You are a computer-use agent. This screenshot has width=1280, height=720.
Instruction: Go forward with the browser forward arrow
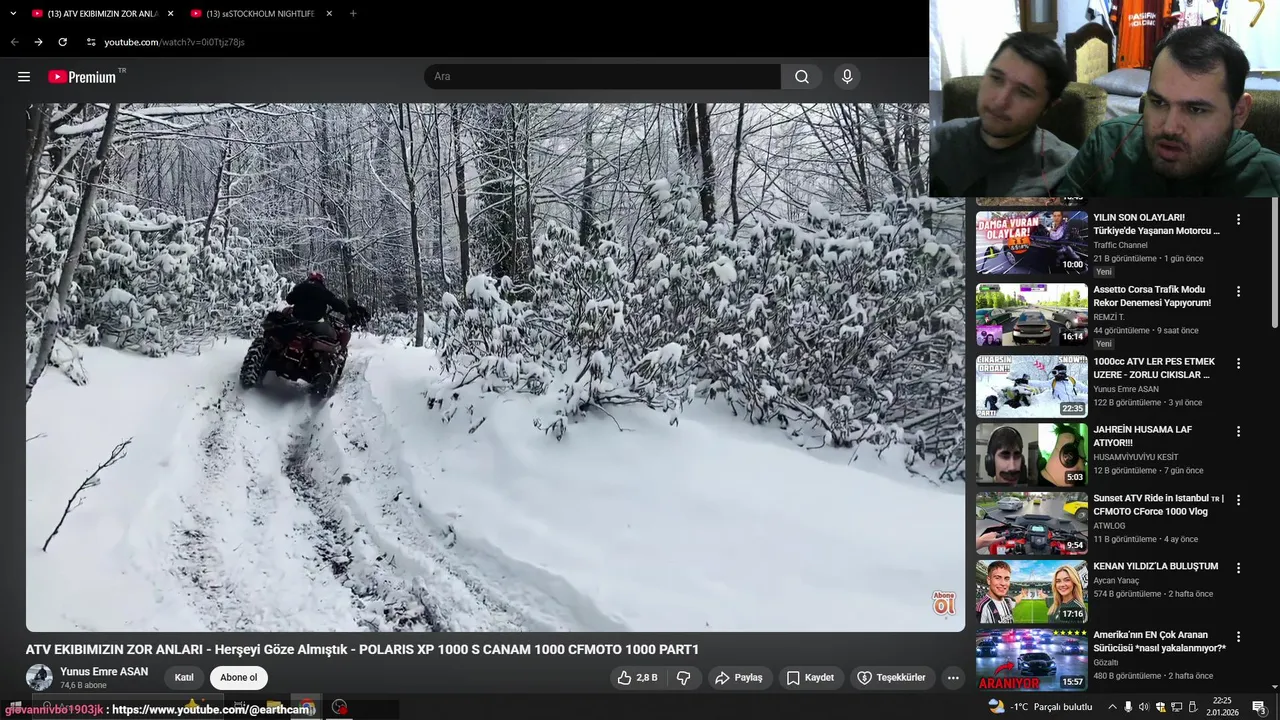click(38, 42)
